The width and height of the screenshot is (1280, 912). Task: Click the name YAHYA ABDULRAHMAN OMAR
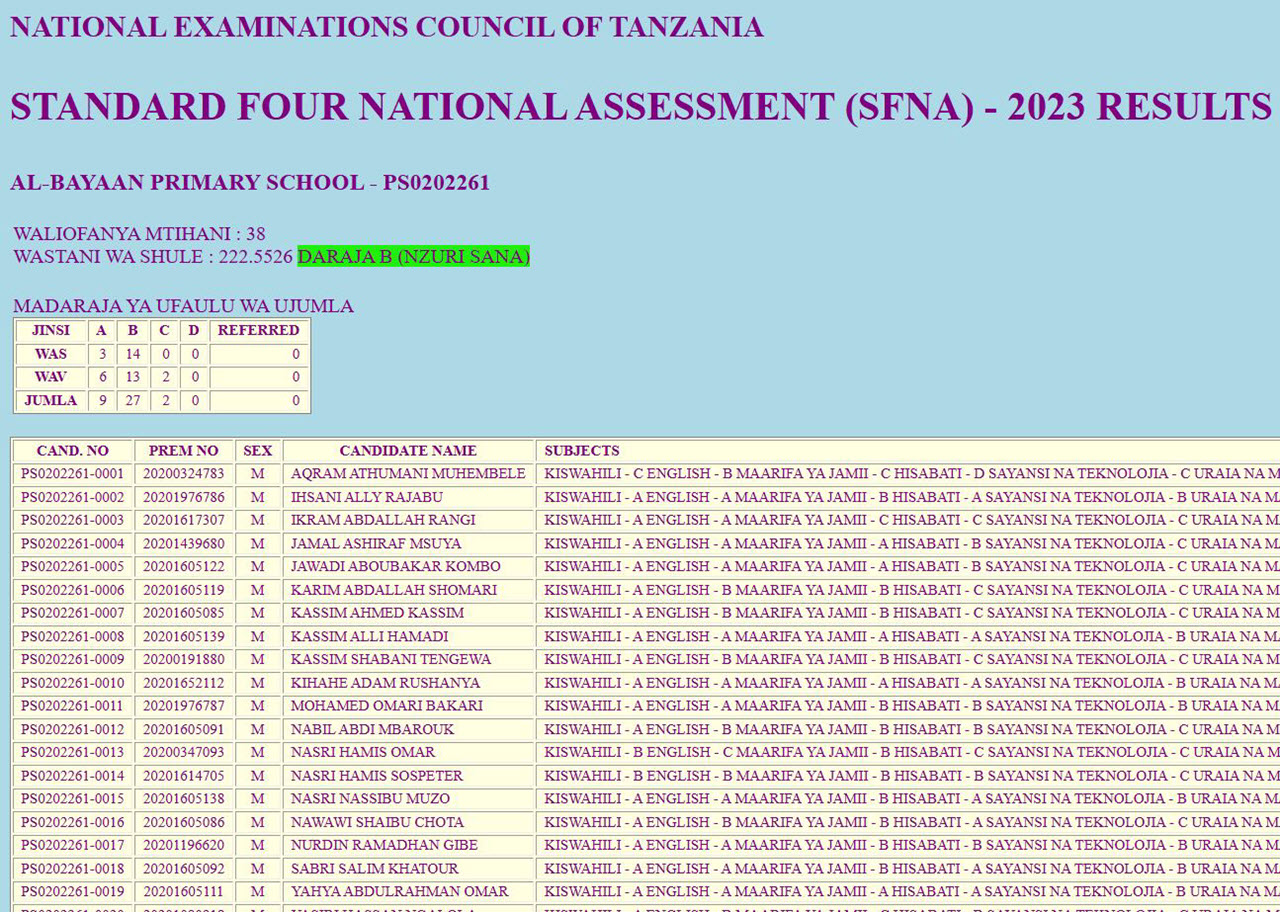[400, 892]
